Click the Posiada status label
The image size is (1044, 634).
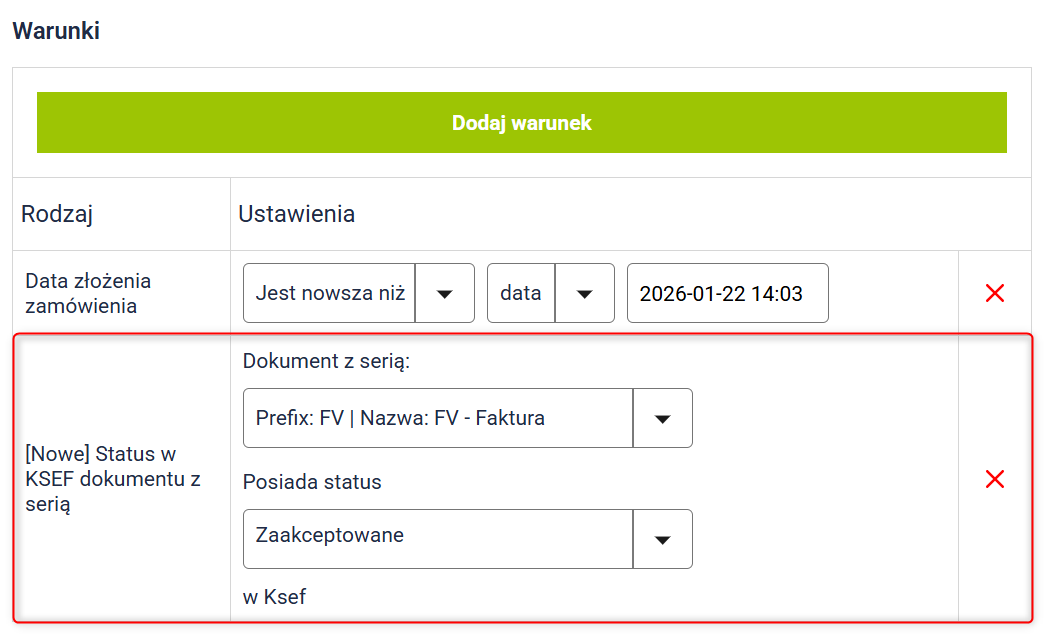[x=312, y=482]
